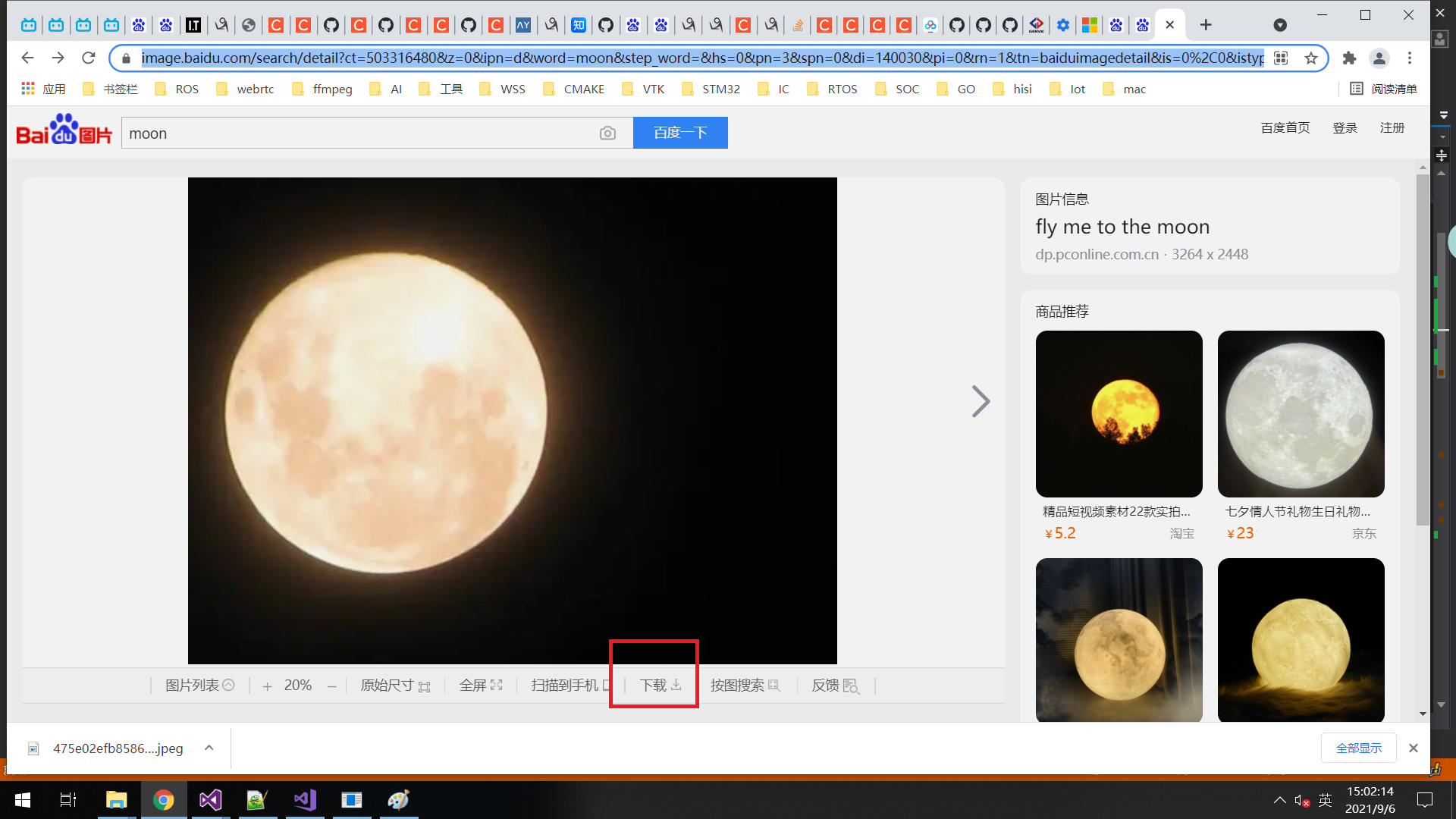Open a new browser tab

point(1206,25)
